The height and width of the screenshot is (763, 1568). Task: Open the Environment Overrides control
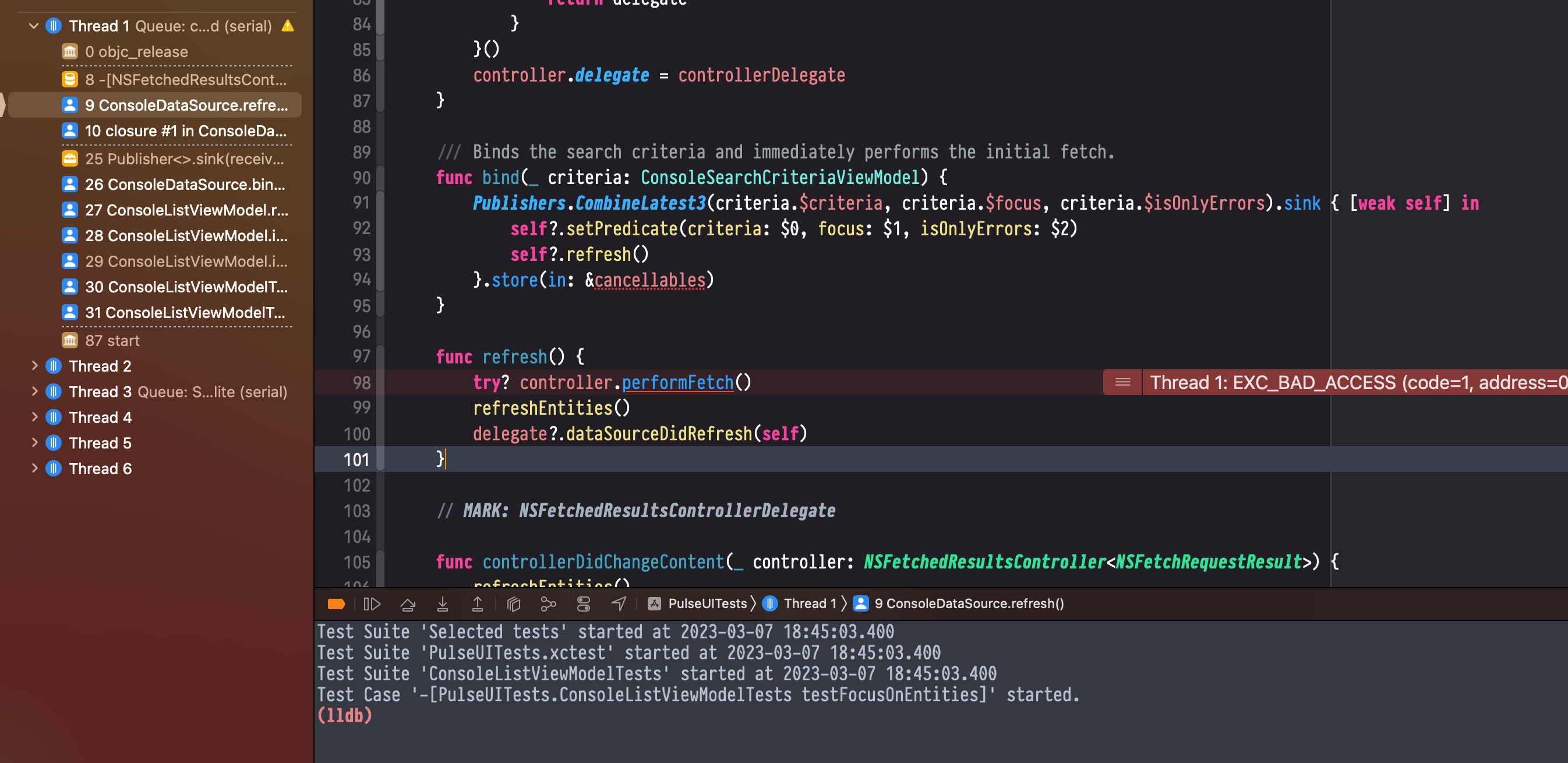583,603
